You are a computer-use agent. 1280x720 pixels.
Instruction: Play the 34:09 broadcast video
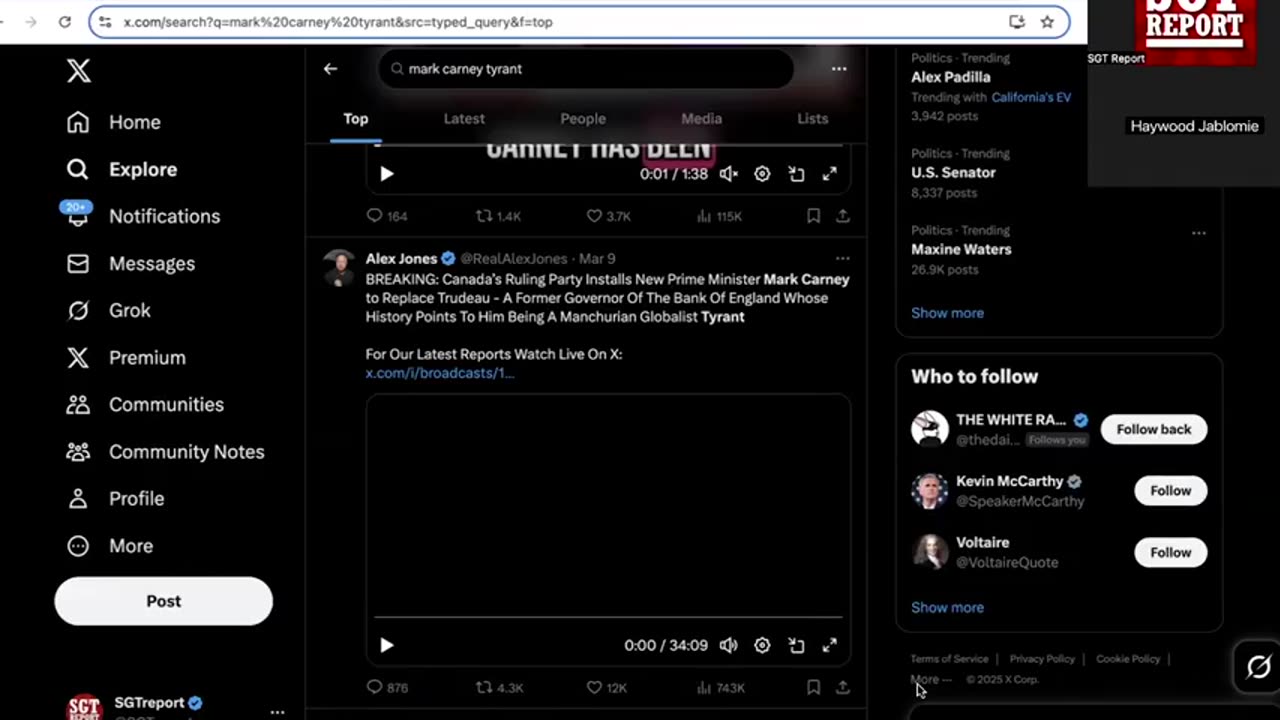pos(387,646)
